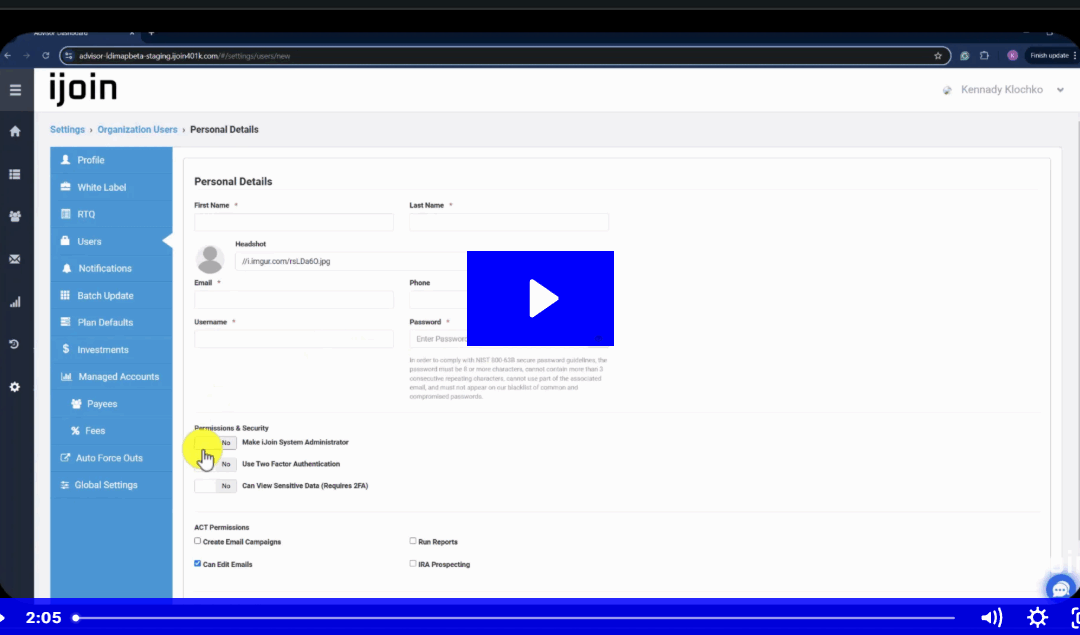
Task: Check Create Email Campaigns checkbox
Action: (x=198, y=541)
